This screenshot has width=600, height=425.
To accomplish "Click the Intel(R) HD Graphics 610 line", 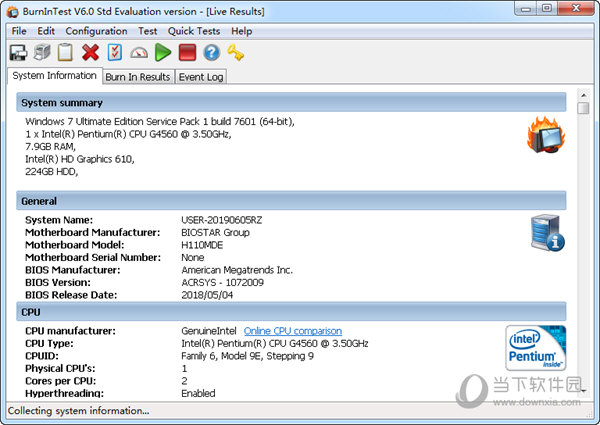I will 80,159.
